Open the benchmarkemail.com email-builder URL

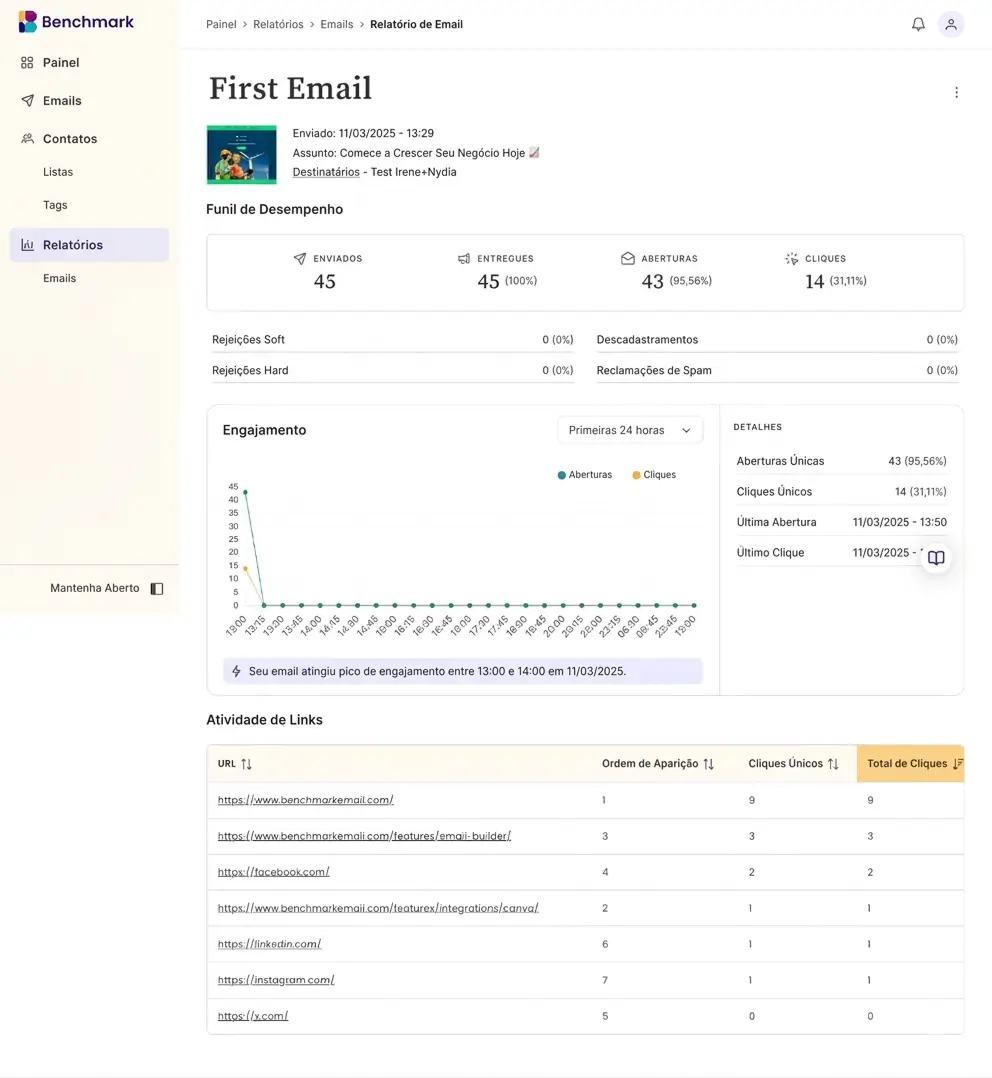click(364, 836)
